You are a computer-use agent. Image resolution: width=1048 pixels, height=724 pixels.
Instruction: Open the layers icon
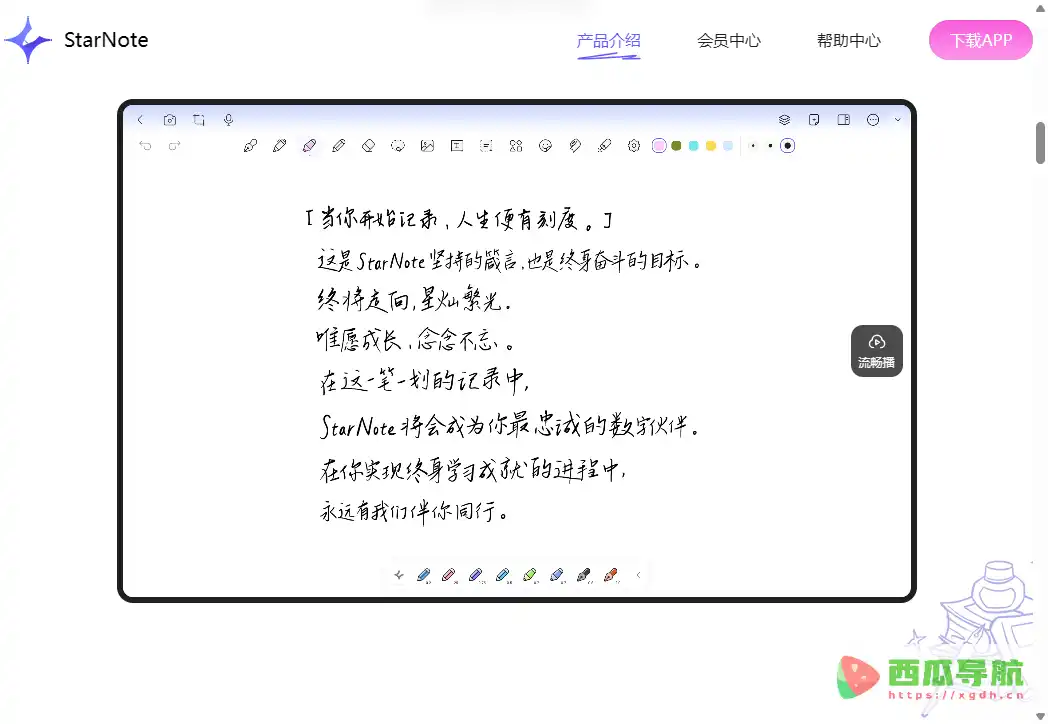point(785,120)
